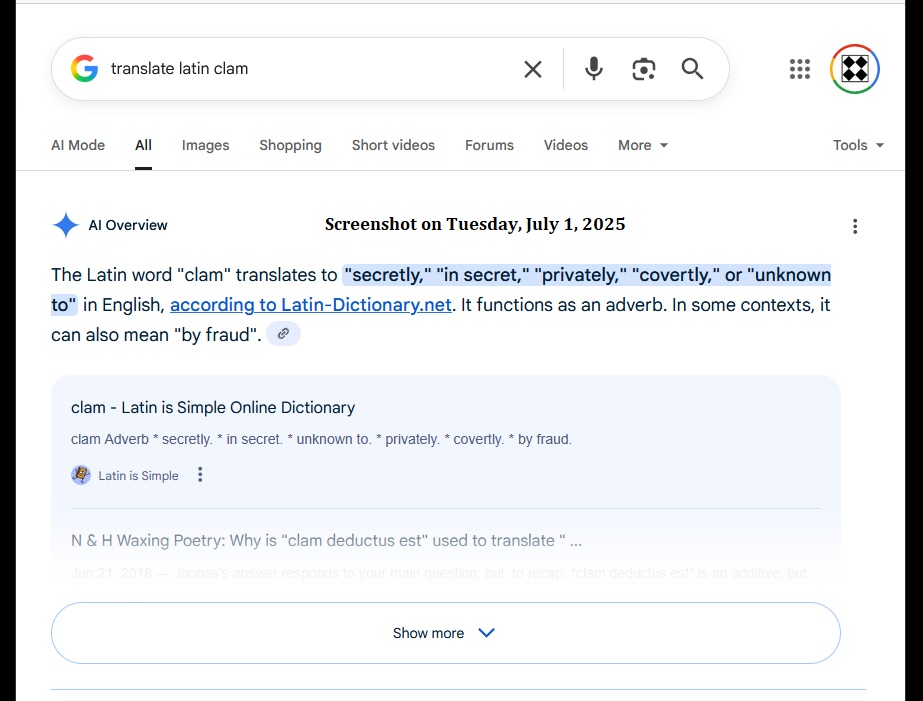Open Google Lens image search icon
923x701 pixels.
643,69
